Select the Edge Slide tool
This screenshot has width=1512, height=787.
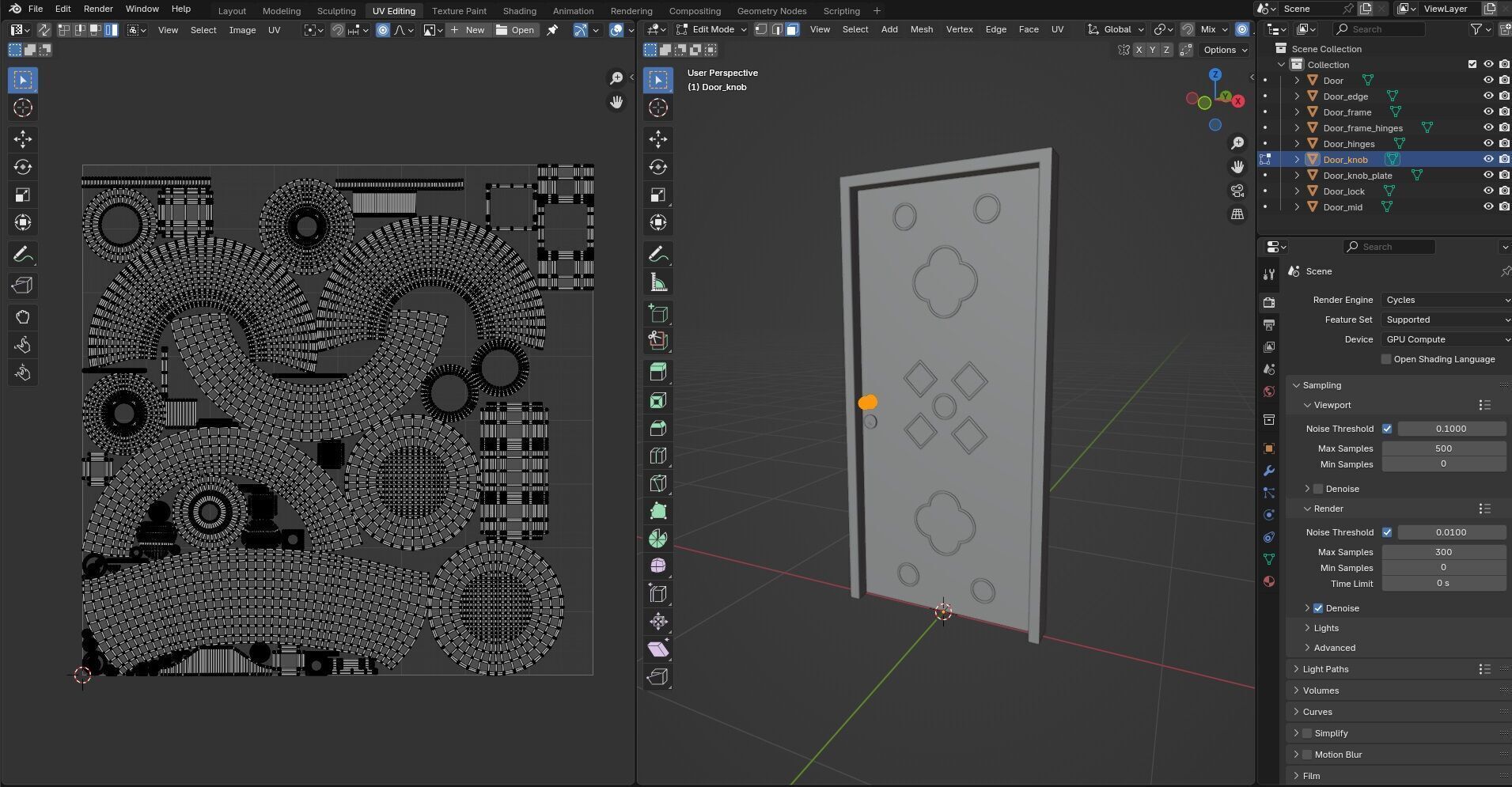(658, 594)
